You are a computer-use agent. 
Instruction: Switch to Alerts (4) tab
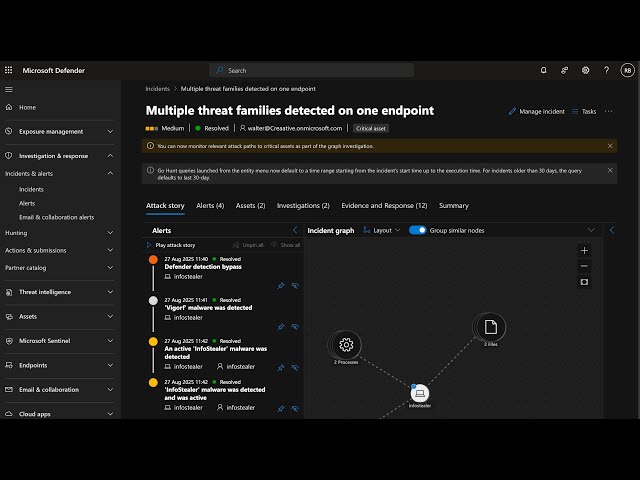point(210,206)
